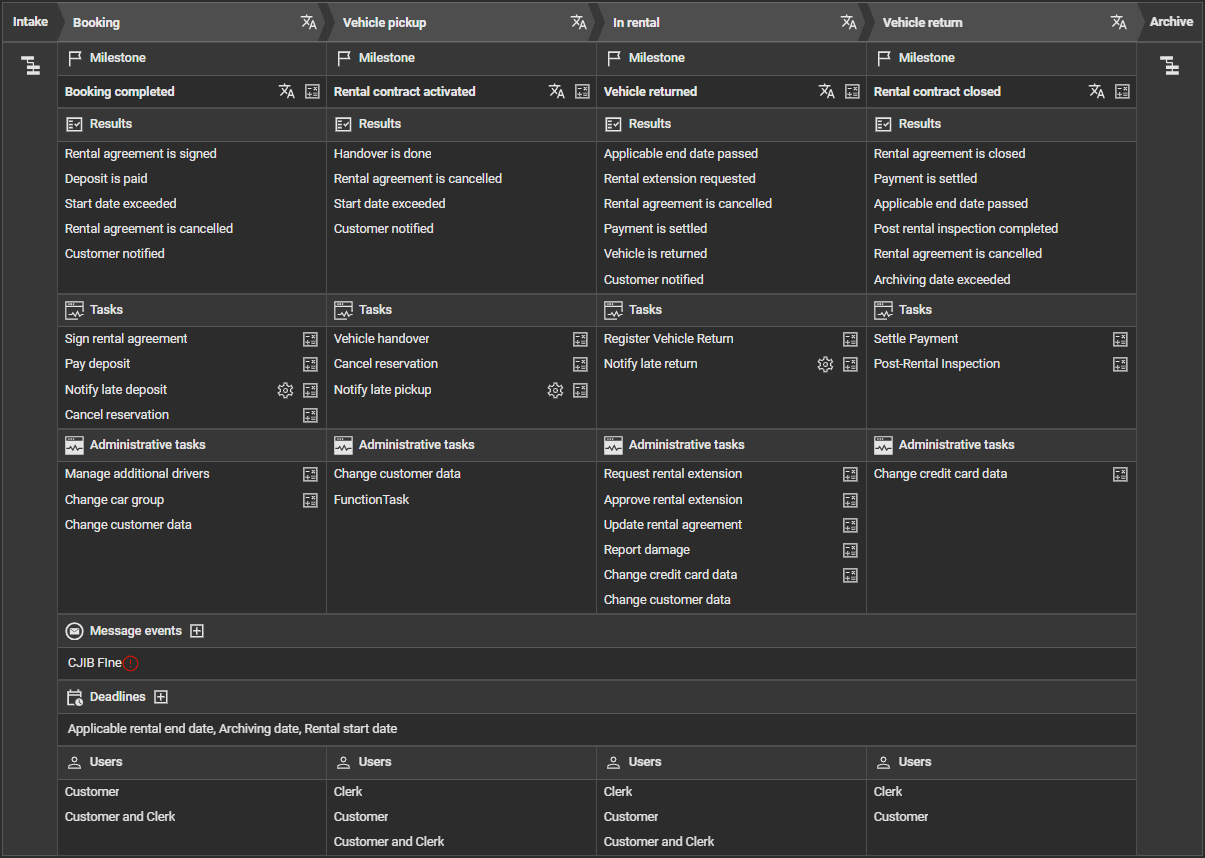Click translate icon next to Booking completed
The height and width of the screenshot is (858, 1205).
[287, 91]
